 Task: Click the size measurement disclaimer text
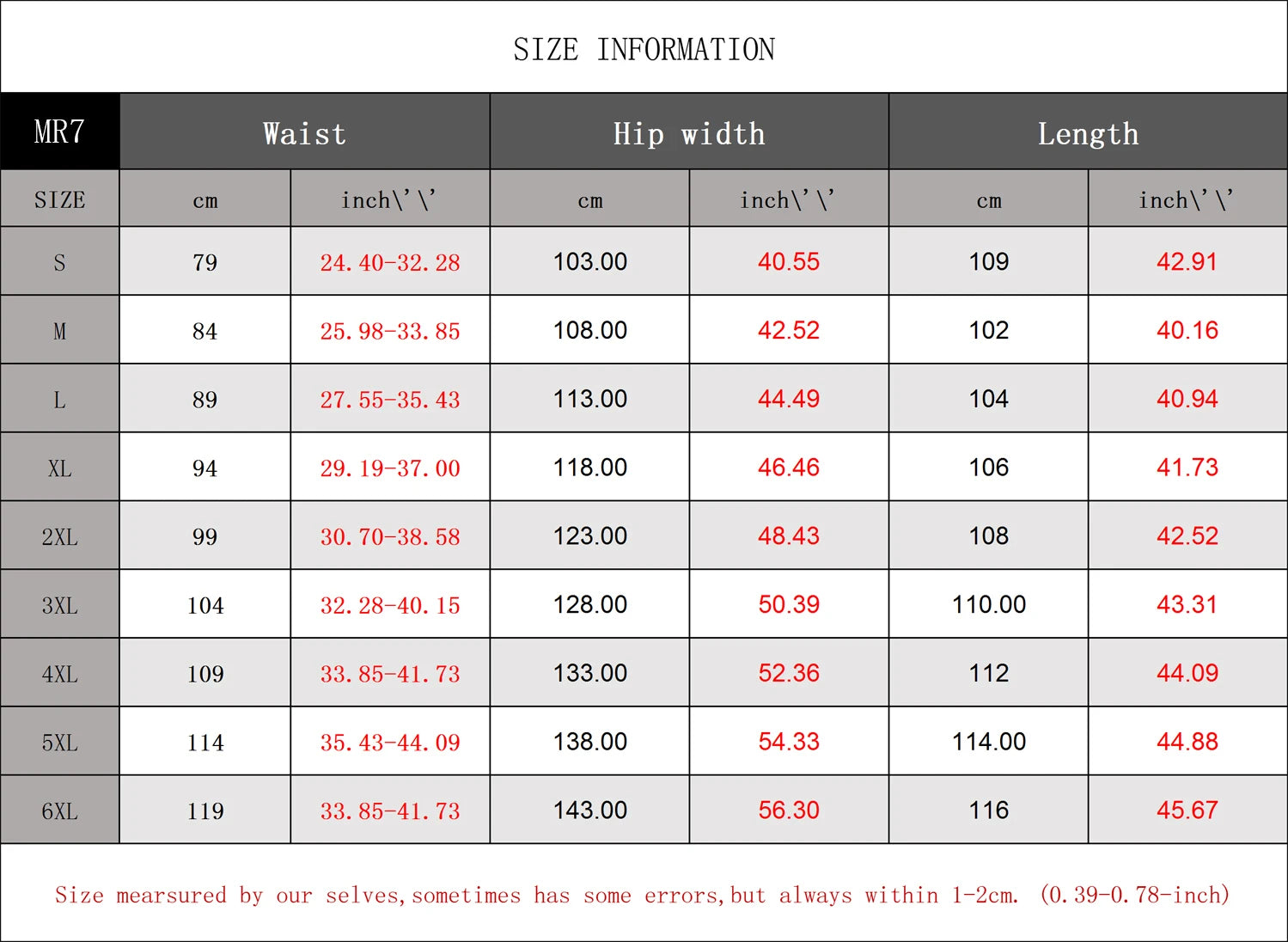[642, 895]
